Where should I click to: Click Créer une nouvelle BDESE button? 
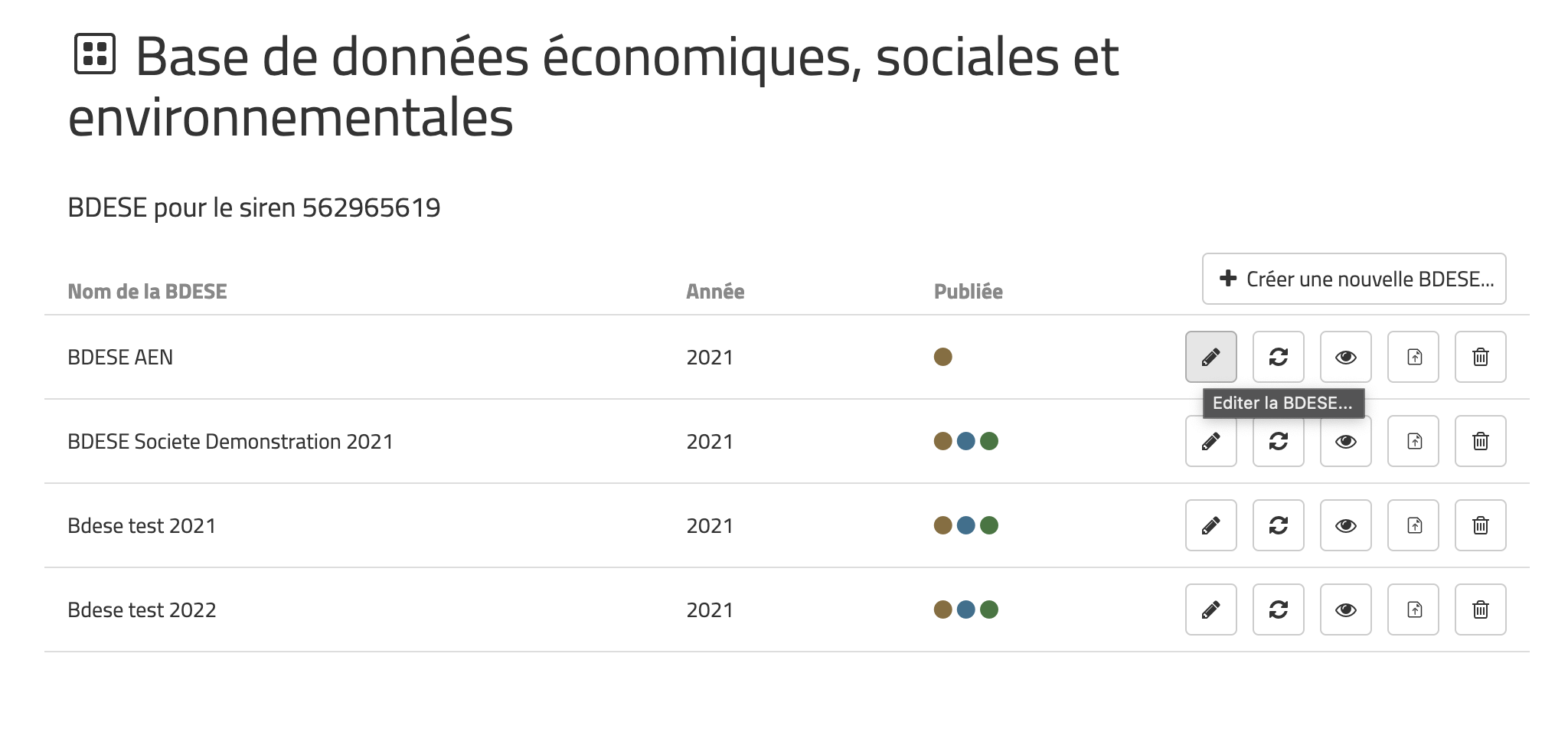(1354, 279)
